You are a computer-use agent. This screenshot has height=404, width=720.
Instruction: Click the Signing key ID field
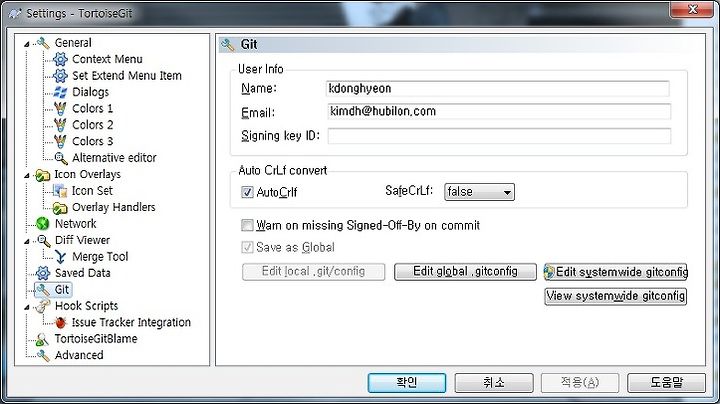(499, 136)
